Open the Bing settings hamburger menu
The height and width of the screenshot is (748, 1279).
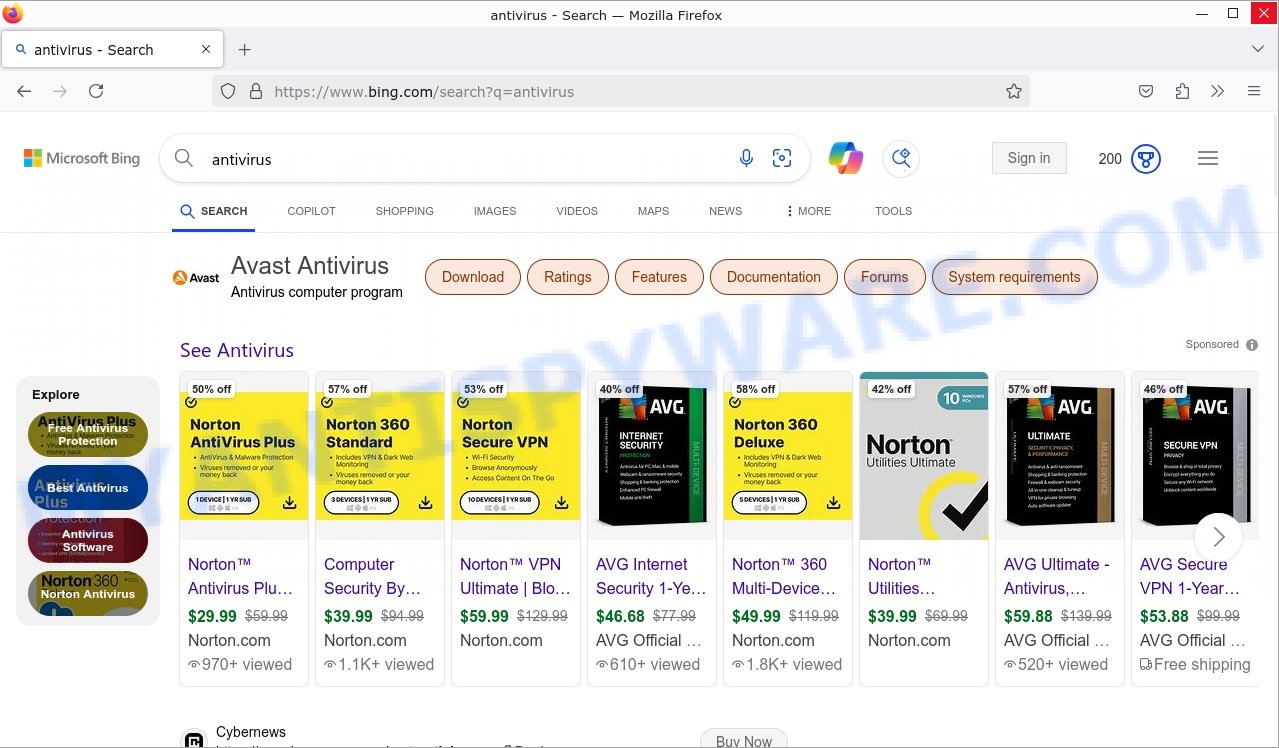1208,158
